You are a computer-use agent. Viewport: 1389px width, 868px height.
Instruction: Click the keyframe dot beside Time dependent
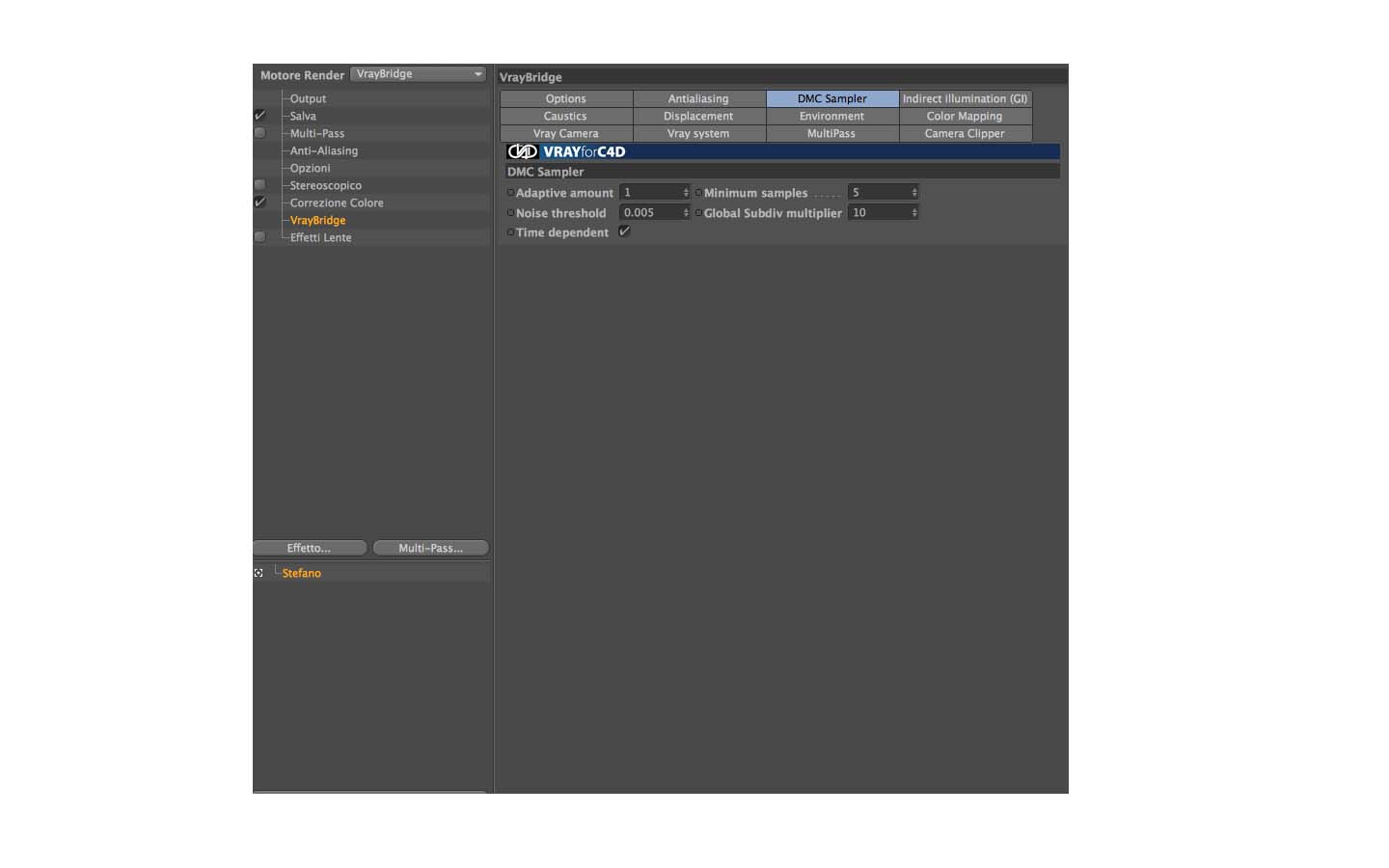[510, 232]
